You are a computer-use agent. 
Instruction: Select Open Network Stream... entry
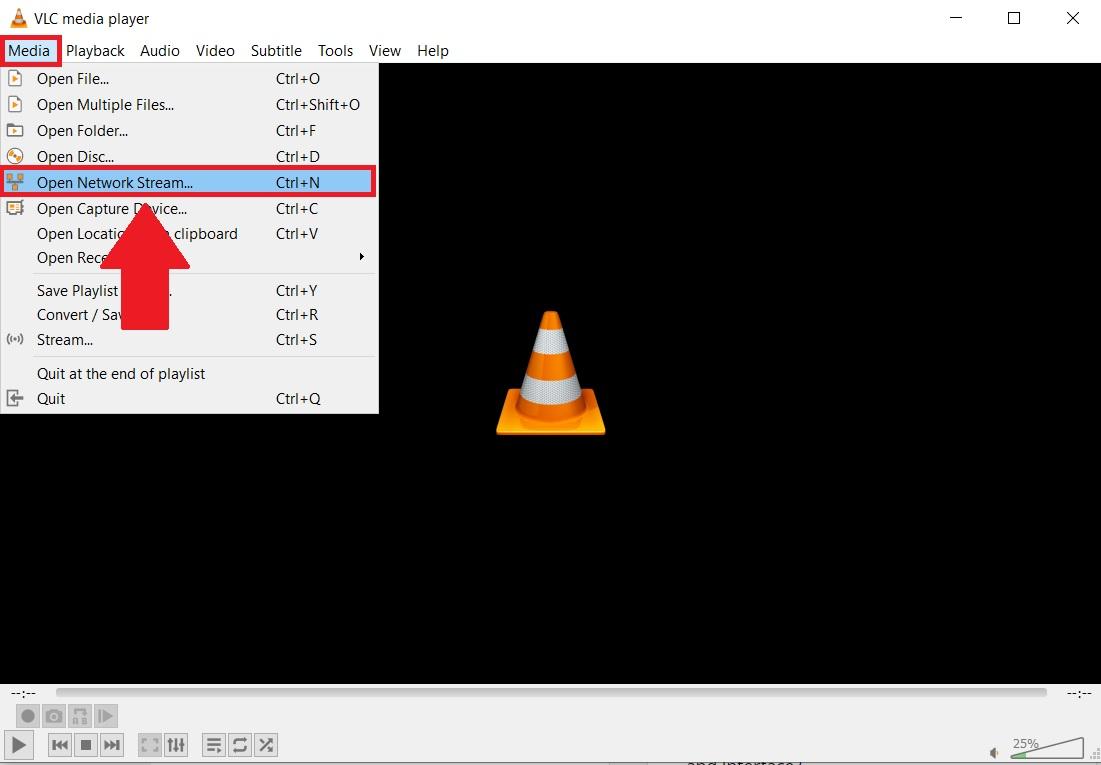(189, 182)
